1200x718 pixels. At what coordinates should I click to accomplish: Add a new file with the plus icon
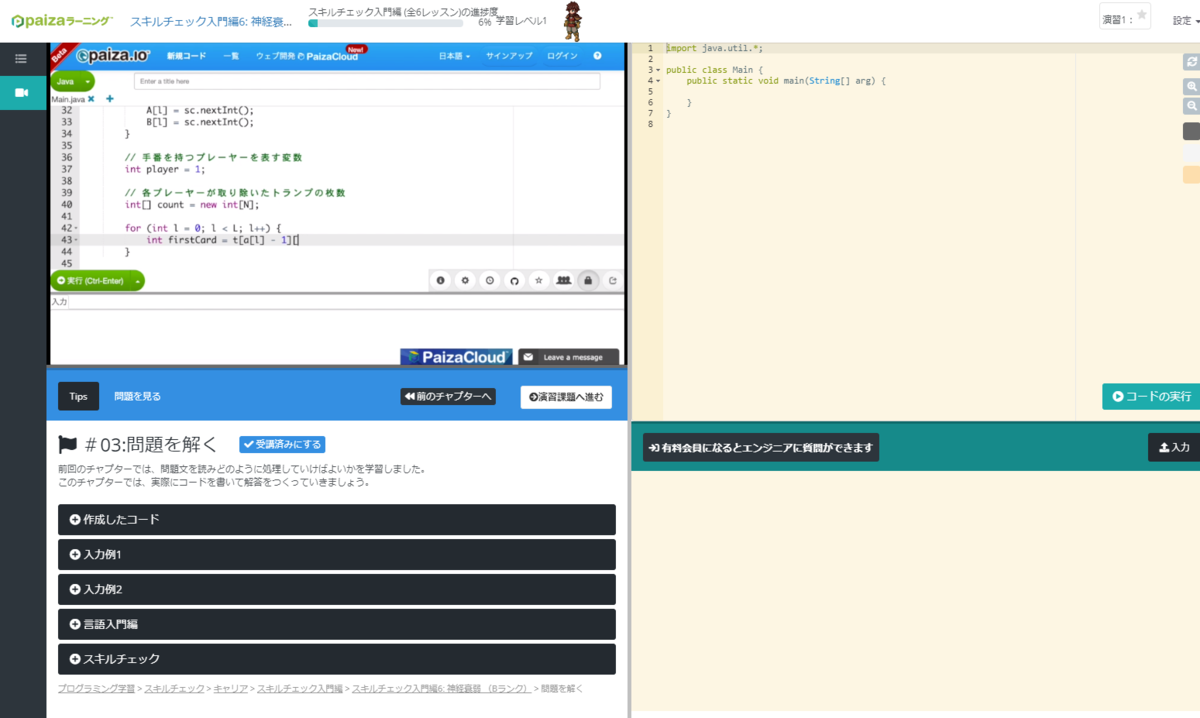(109, 99)
